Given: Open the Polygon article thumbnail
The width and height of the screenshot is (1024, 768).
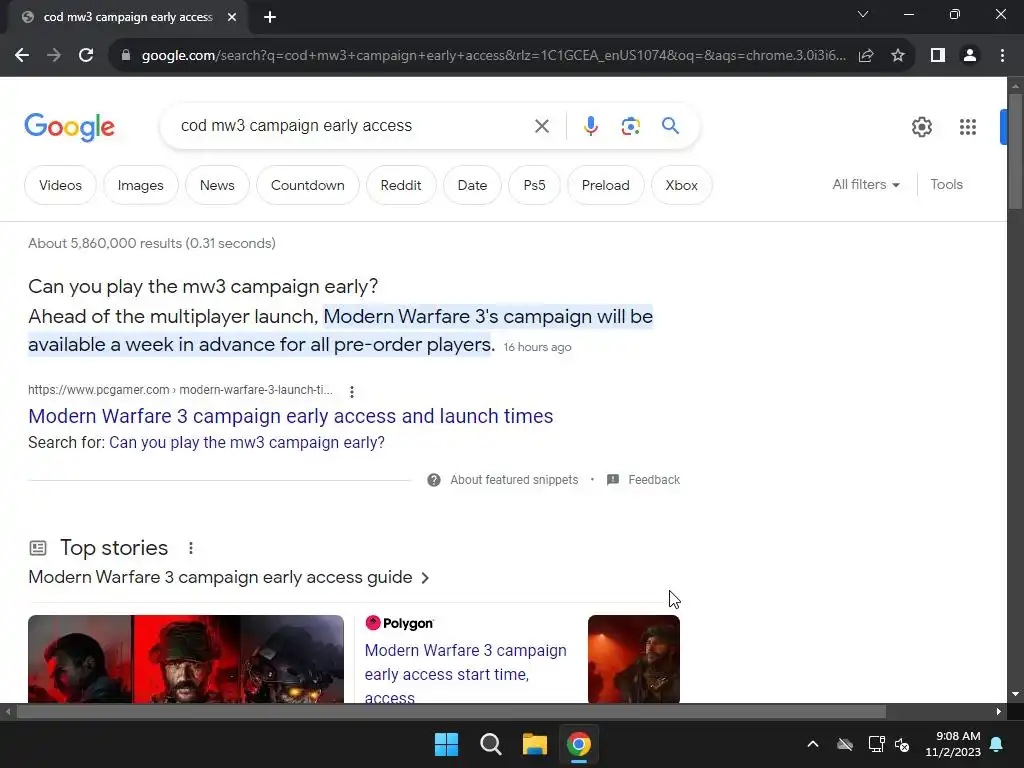Looking at the screenshot, I should (633, 659).
